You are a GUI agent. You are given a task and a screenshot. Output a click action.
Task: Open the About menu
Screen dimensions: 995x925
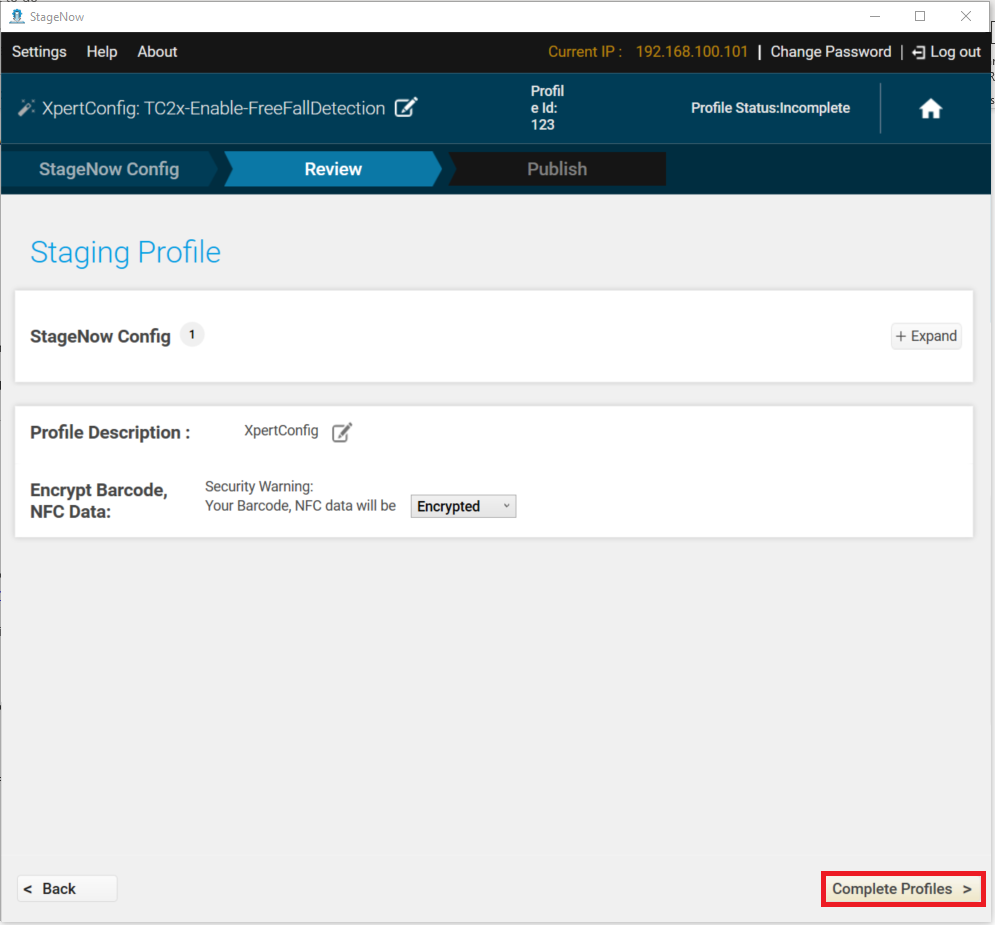157,52
